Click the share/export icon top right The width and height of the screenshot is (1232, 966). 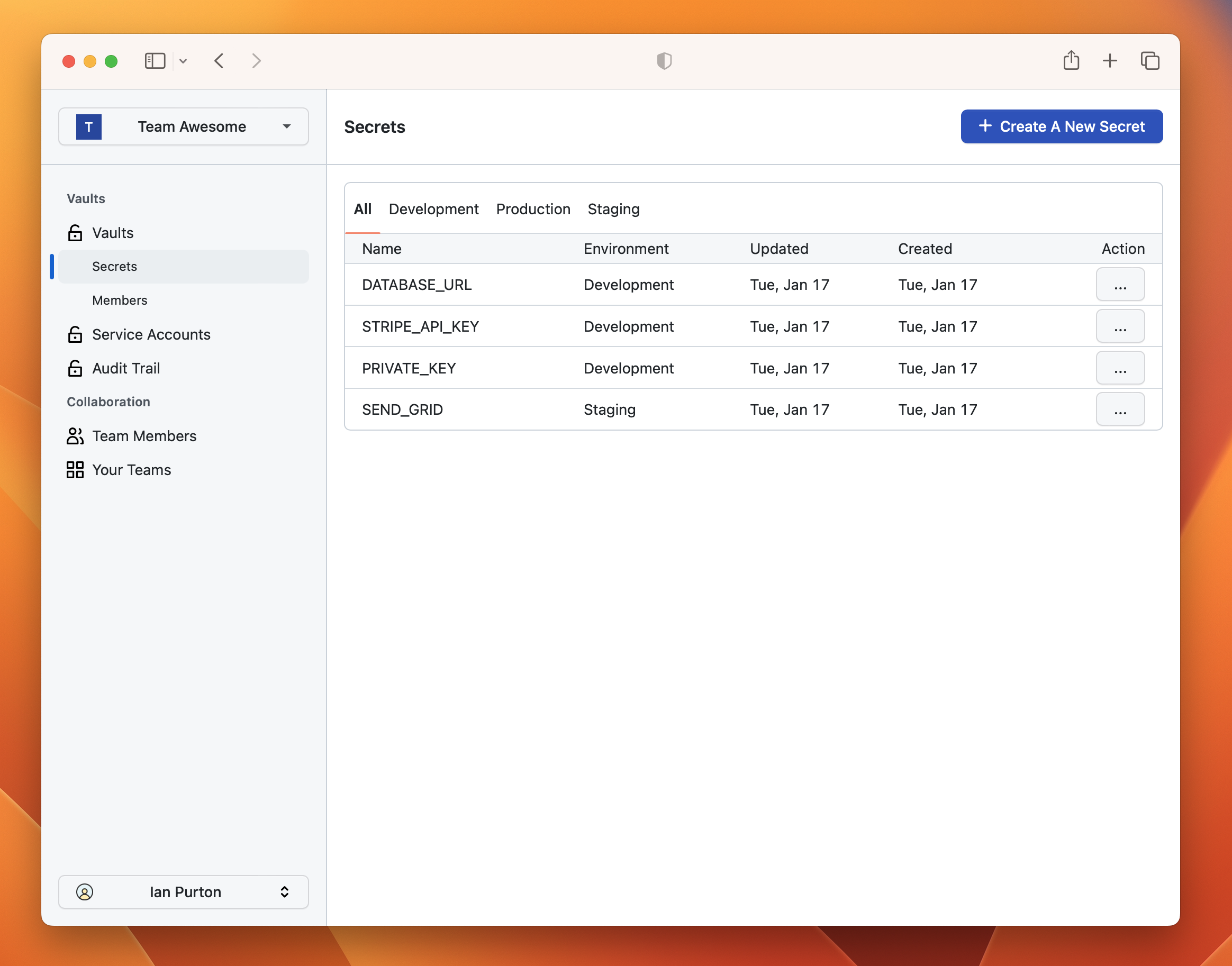[x=1071, y=60]
